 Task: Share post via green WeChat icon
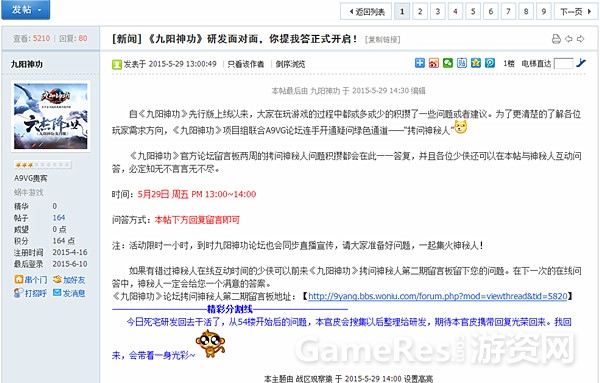point(448,63)
